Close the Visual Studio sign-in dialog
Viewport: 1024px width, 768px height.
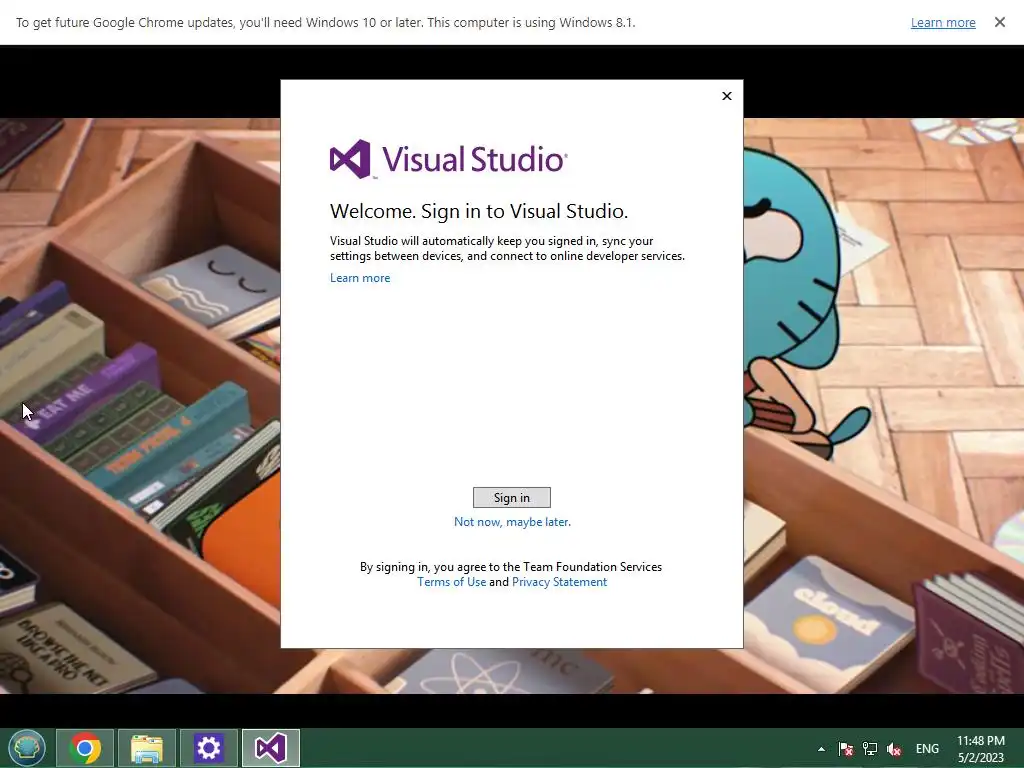point(727,96)
